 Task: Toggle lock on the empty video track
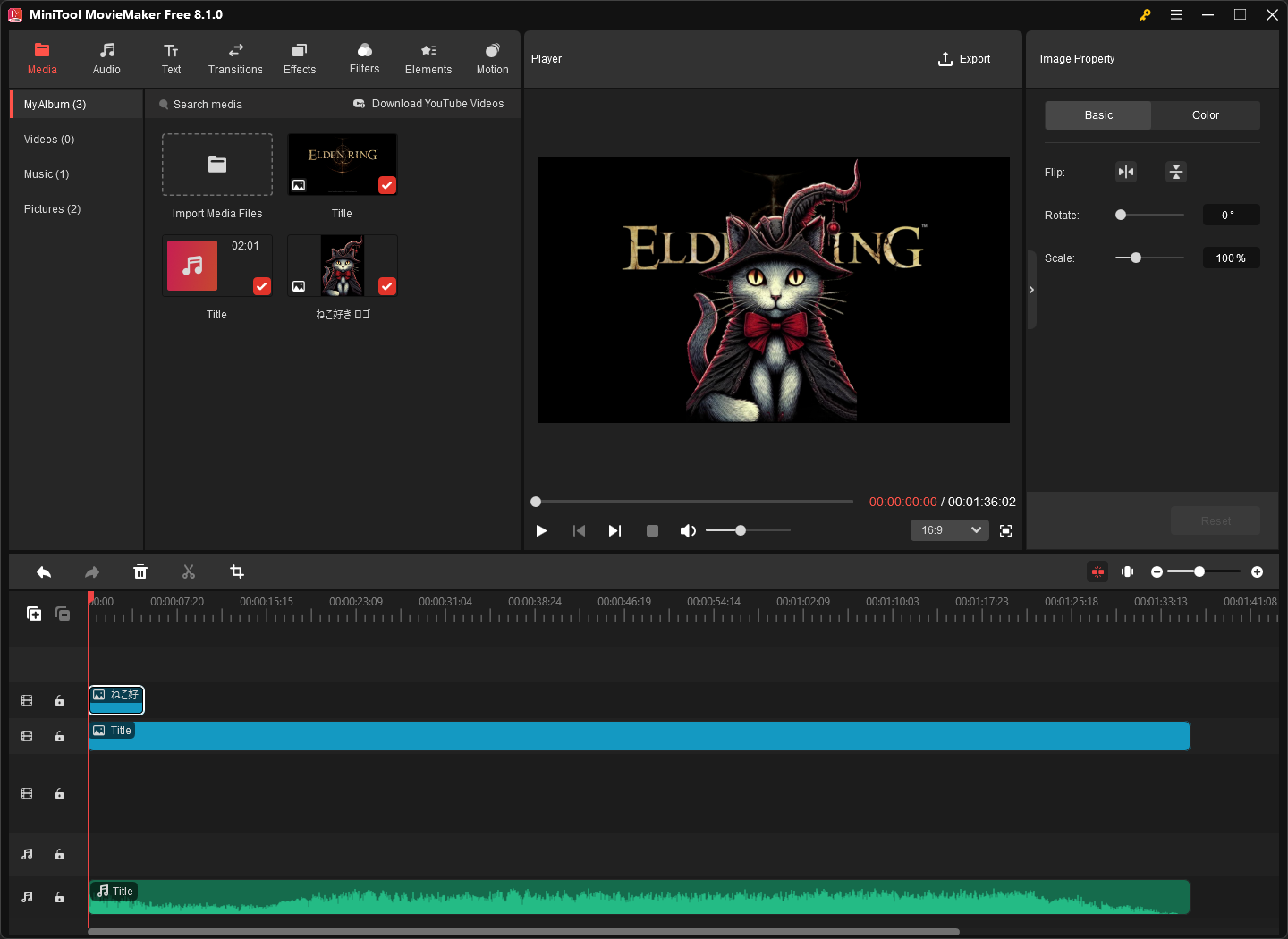point(59,794)
